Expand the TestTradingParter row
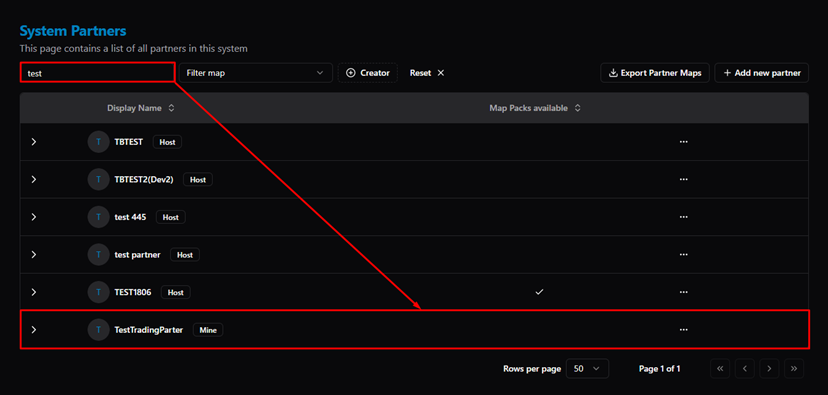Viewport: 828px width, 395px height. (34, 330)
